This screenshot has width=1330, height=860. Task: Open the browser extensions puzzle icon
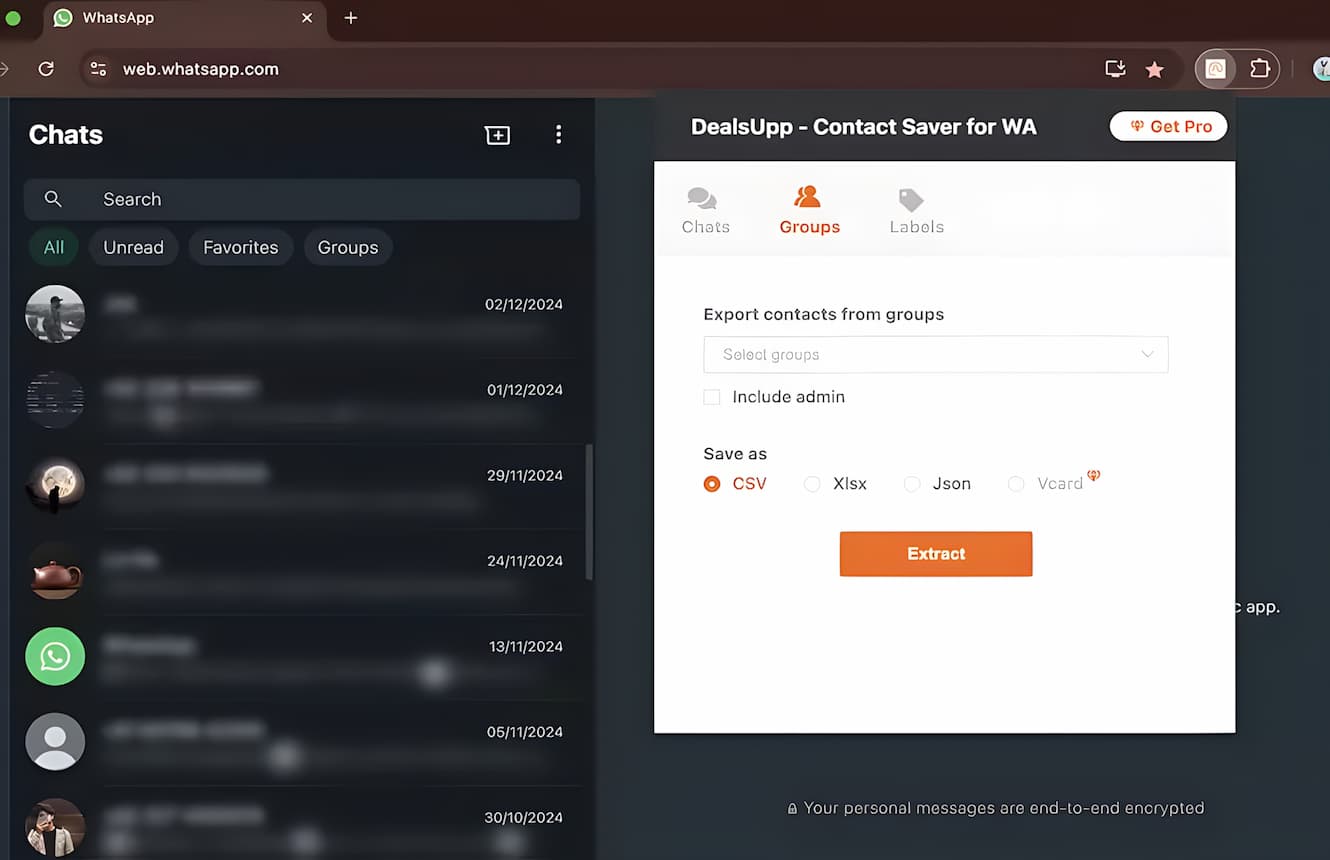[x=1260, y=69]
